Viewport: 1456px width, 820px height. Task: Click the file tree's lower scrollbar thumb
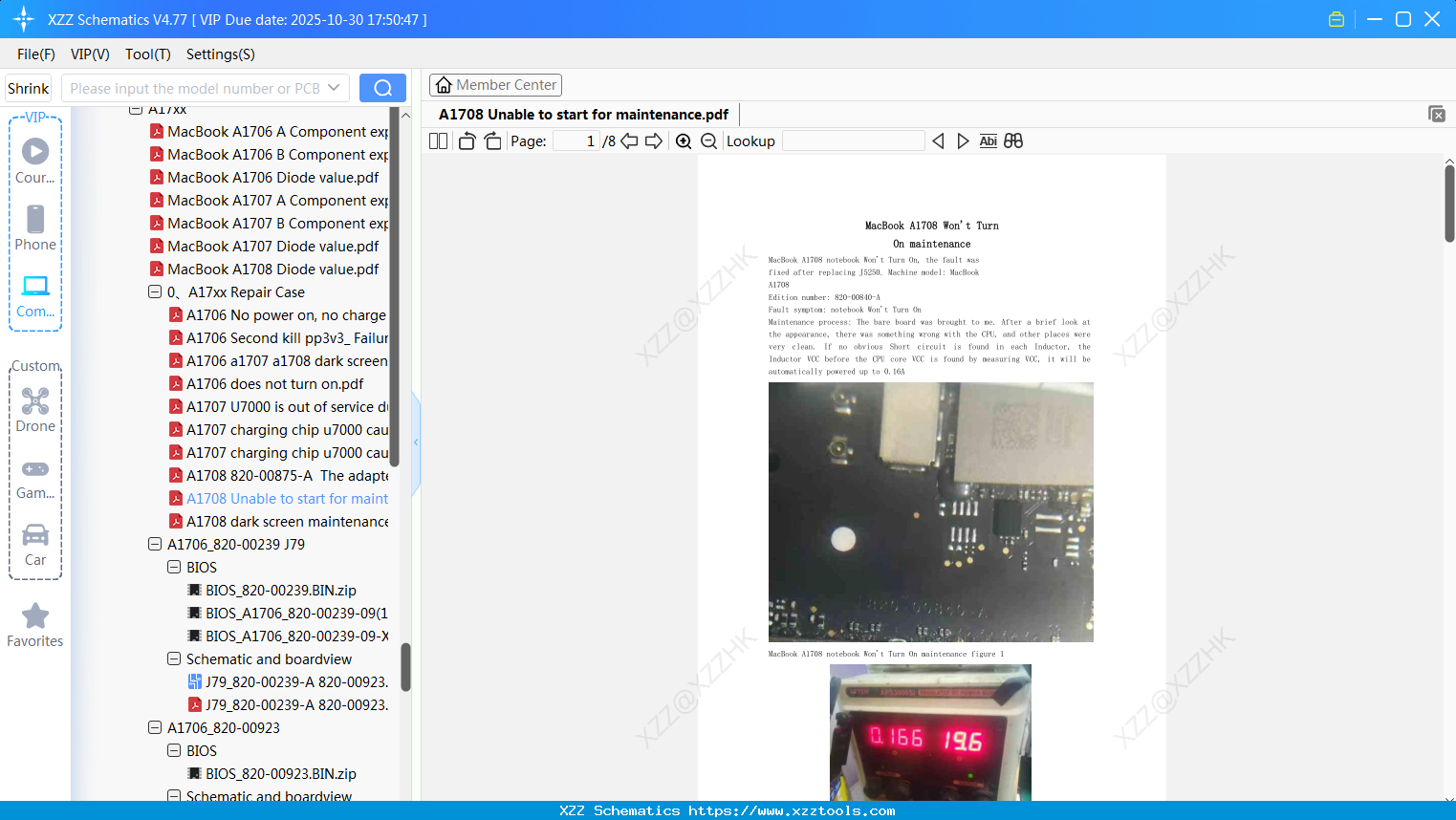(x=405, y=667)
